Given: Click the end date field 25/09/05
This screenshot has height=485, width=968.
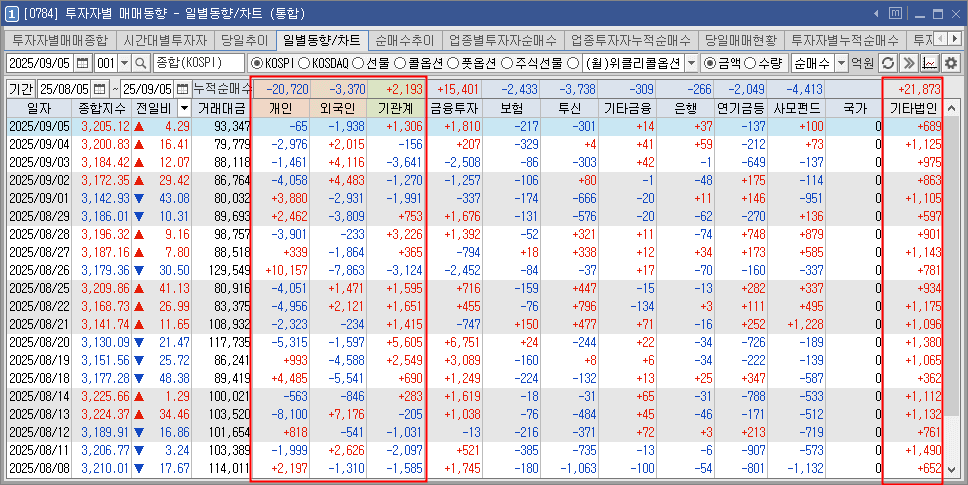Looking at the screenshot, I should (x=148, y=89).
